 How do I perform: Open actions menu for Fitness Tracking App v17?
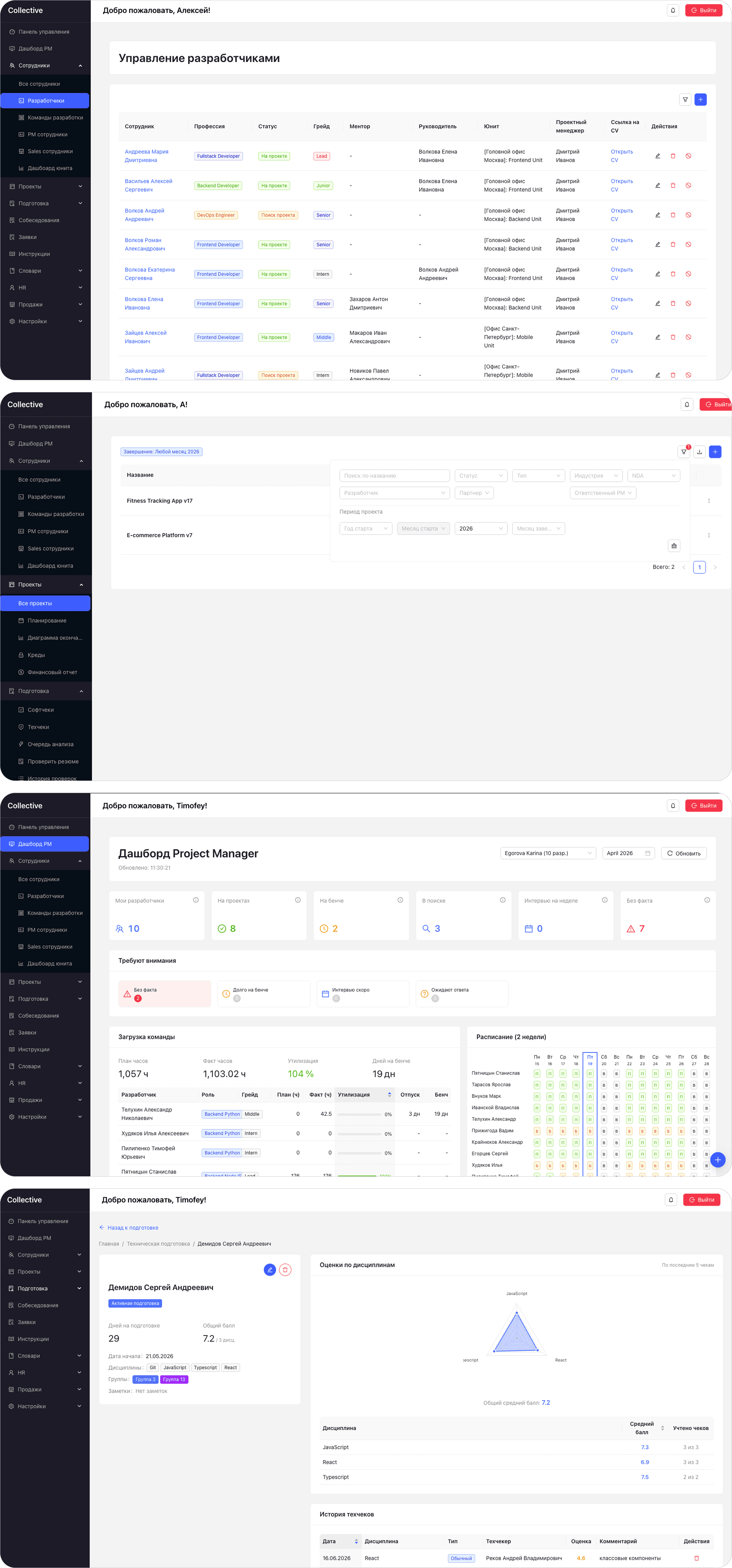[709, 501]
